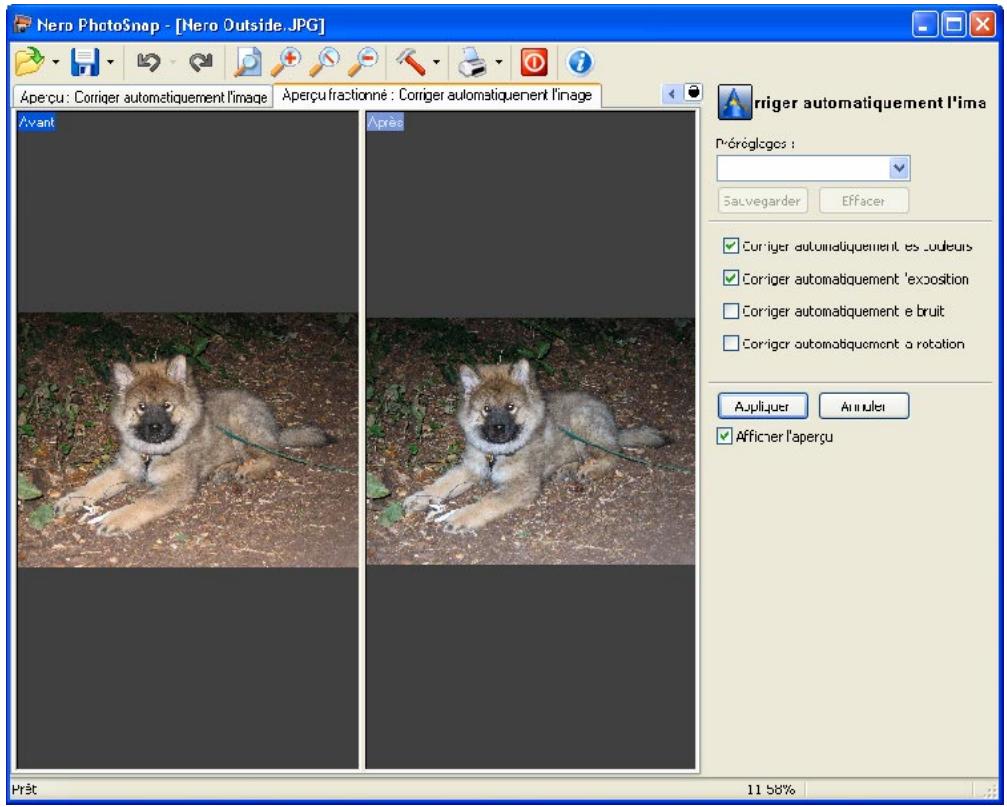The image size is (1007, 807).
Task: Open the blue information icon
Action: point(580,62)
